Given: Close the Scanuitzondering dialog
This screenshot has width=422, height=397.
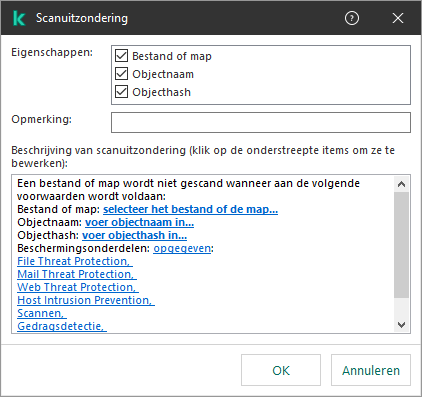Looking at the screenshot, I should point(398,18).
